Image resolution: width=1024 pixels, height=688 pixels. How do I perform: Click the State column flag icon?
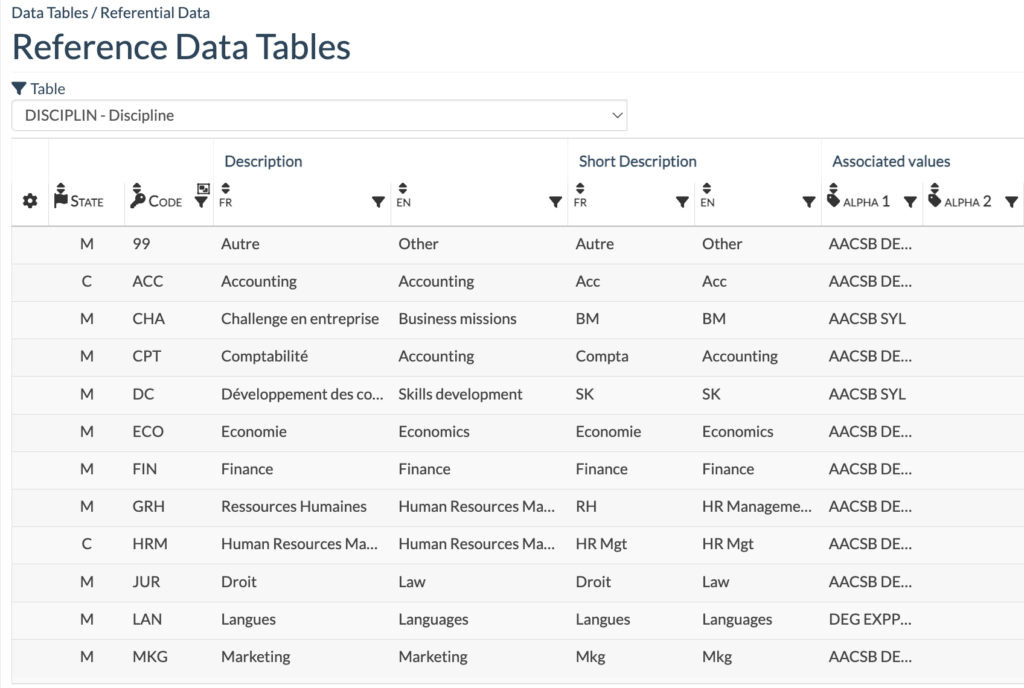61,200
